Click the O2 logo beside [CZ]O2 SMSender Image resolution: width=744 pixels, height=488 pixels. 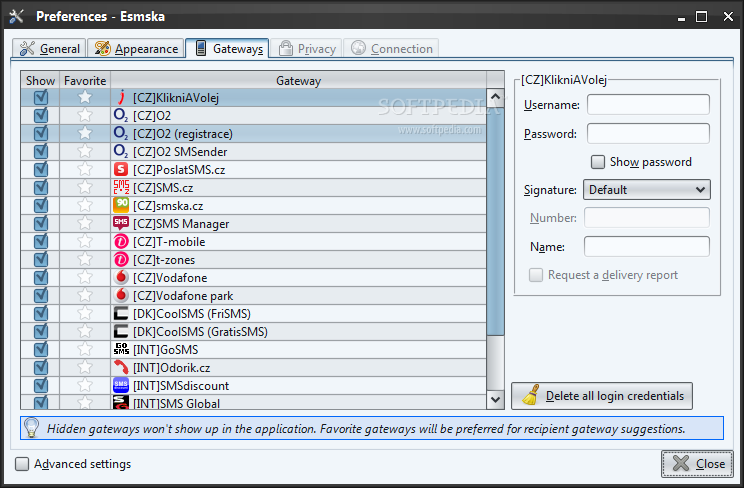pyautogui.click(x=121, y=151)
